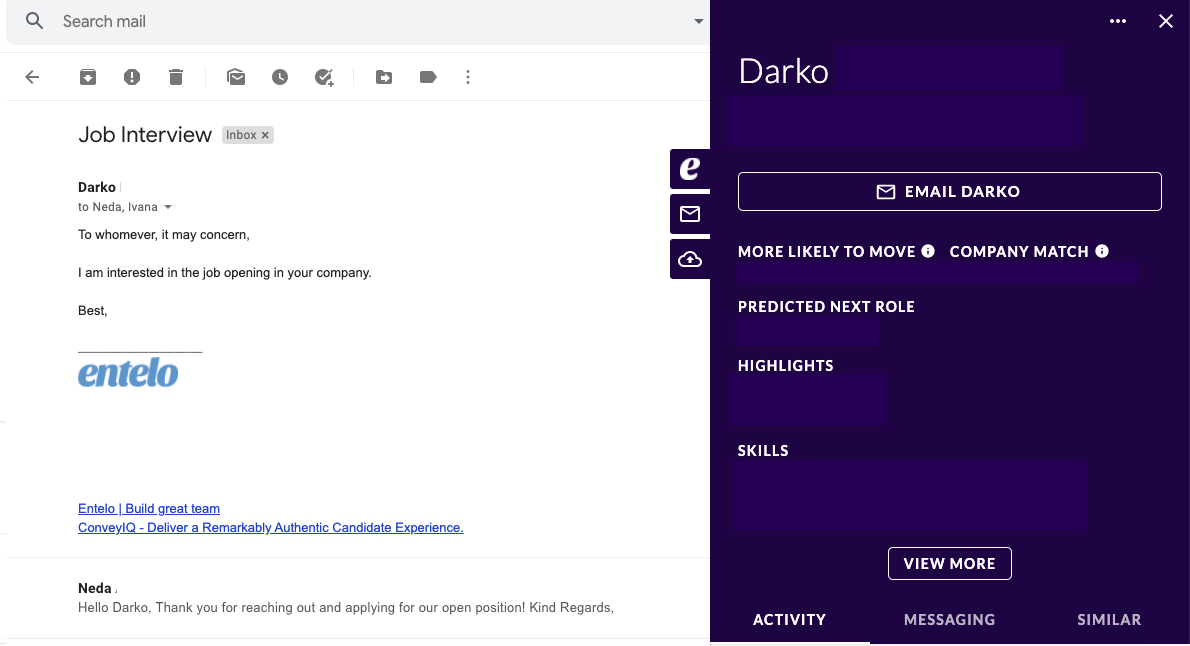The width and height of the screenshot is (1190, 646).
Task: Mark email as unread
Action: [x=236, y=77]
